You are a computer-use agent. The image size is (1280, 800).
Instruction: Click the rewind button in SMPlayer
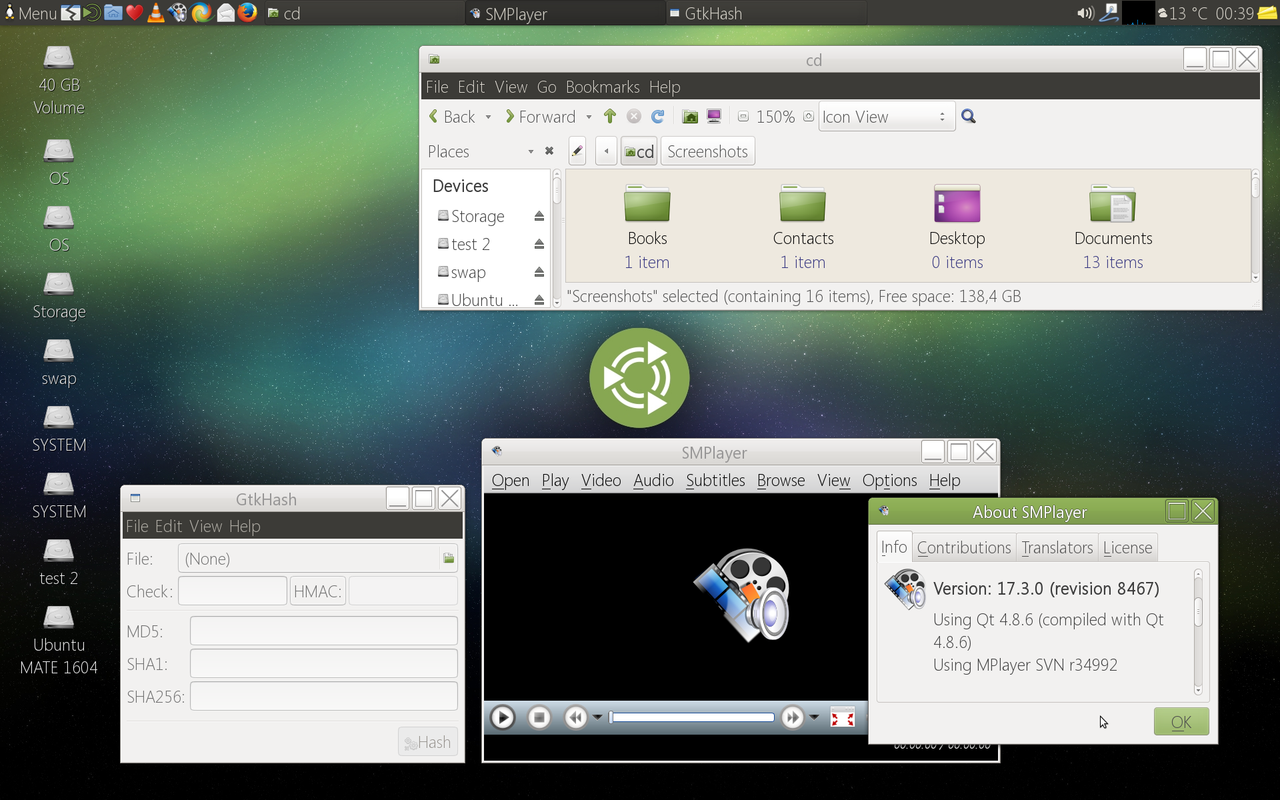coord(575,717)
